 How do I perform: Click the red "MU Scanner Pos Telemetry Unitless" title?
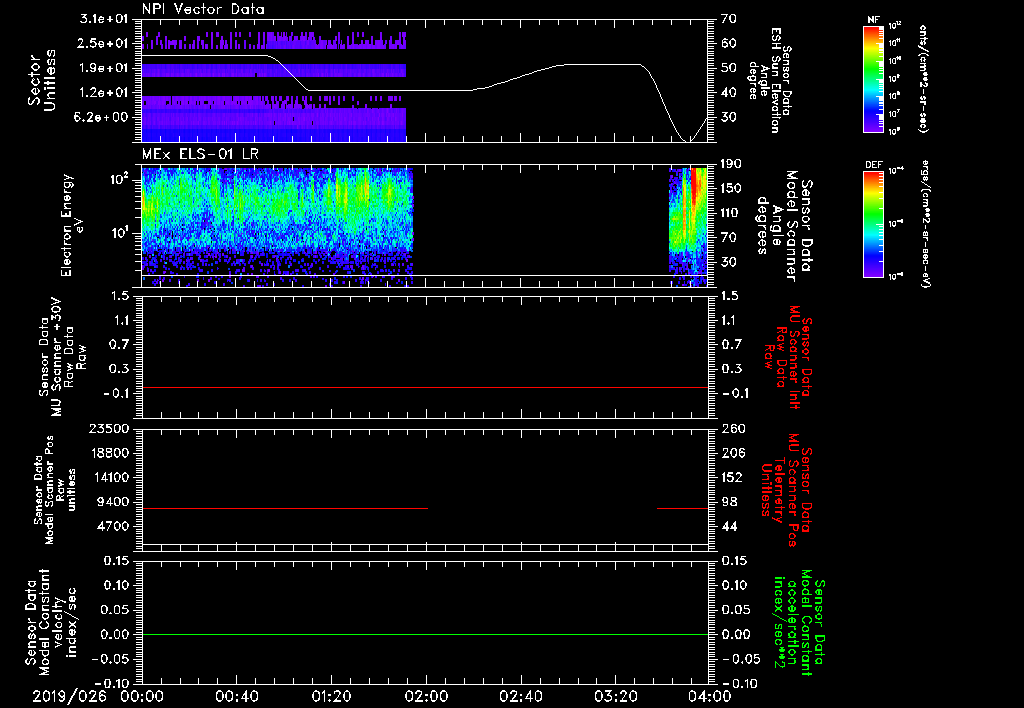click(x=787, y=490)
